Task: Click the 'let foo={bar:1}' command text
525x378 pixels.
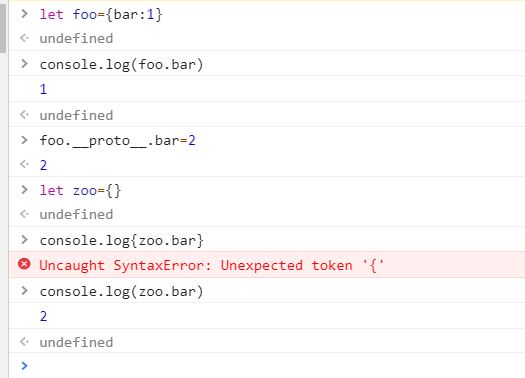Action: 101,14
